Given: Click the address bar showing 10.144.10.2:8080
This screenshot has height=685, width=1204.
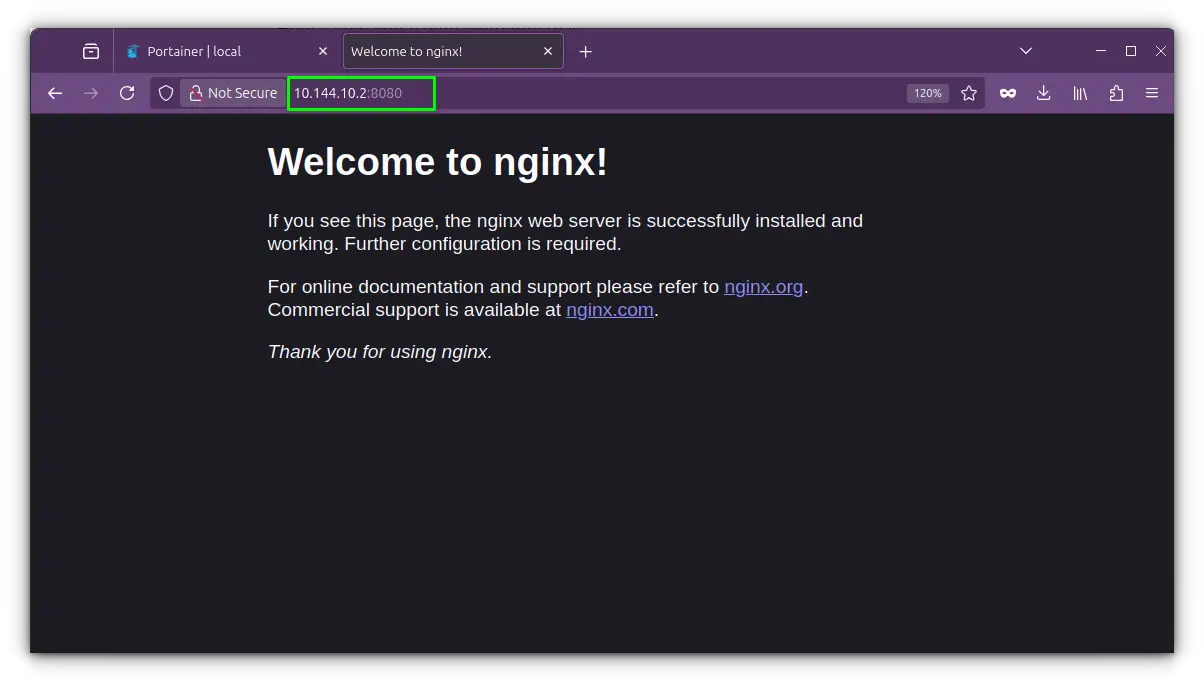Looking at the screenshot, I should (x=360, y=93).
